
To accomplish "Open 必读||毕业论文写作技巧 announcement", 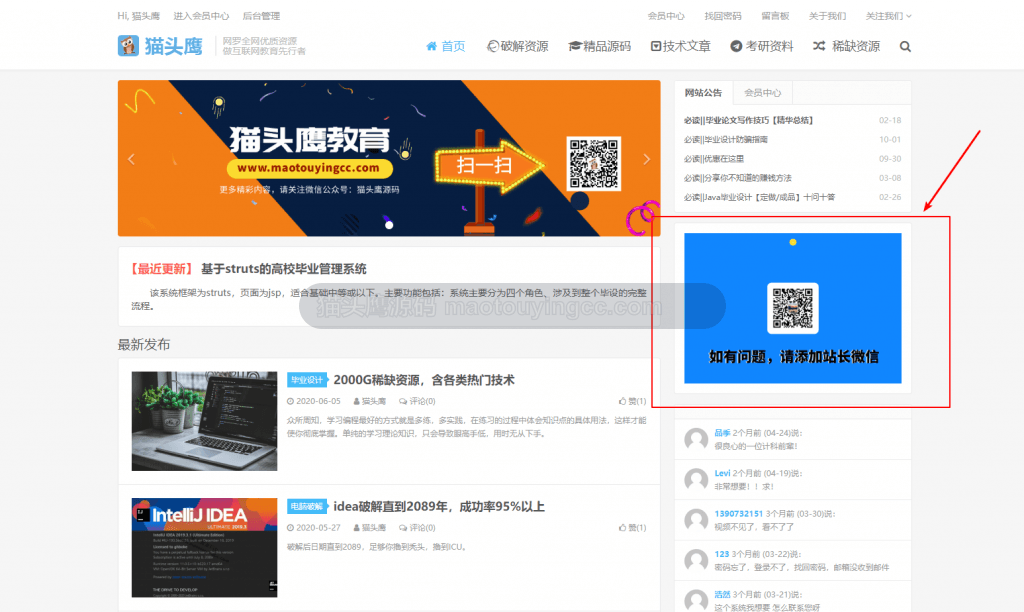I will pos(748,120).
